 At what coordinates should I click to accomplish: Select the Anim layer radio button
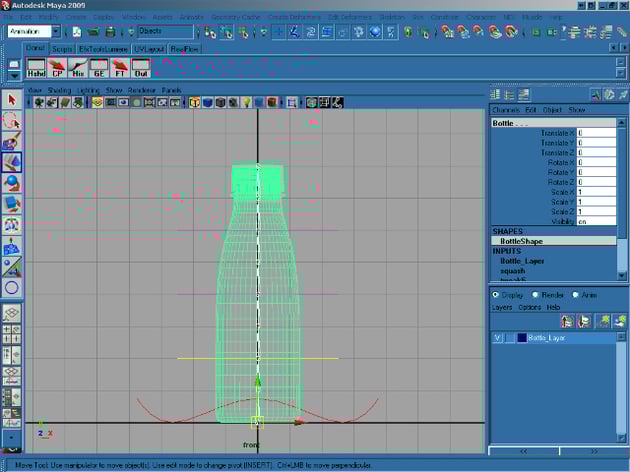click(575, 295)
